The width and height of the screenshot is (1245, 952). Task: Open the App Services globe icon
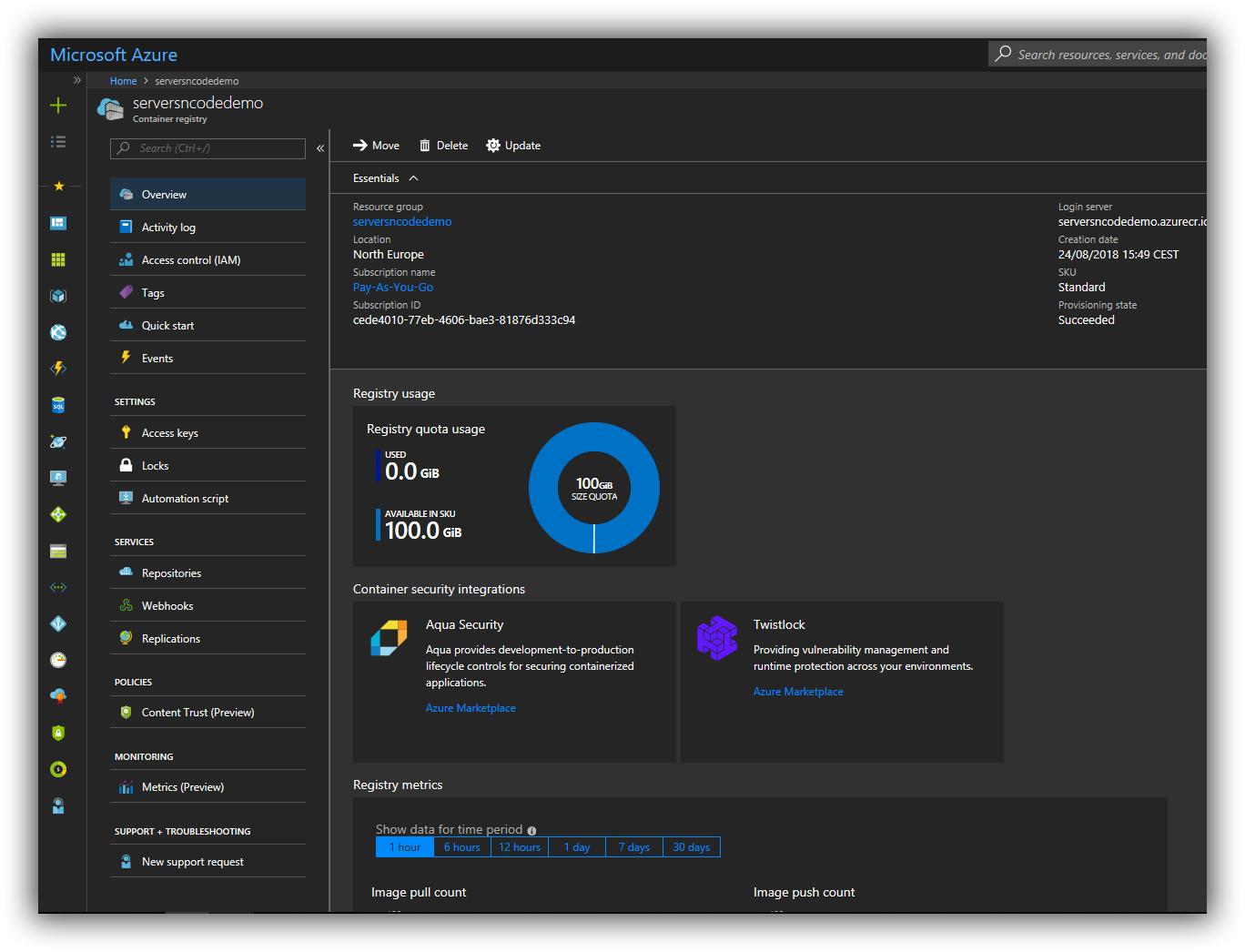coord(58,332)
